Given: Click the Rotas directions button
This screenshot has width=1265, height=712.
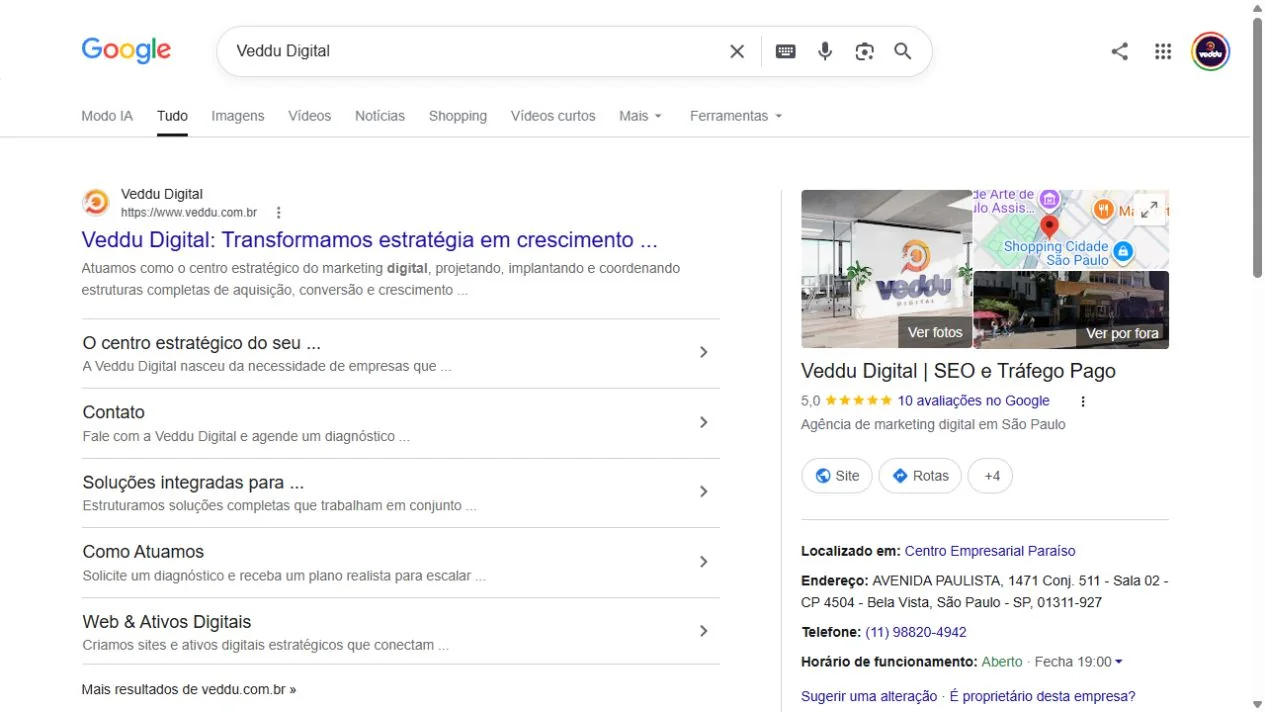Looking at the screenshot, I should pyautogui.click(x=920, y=476).
